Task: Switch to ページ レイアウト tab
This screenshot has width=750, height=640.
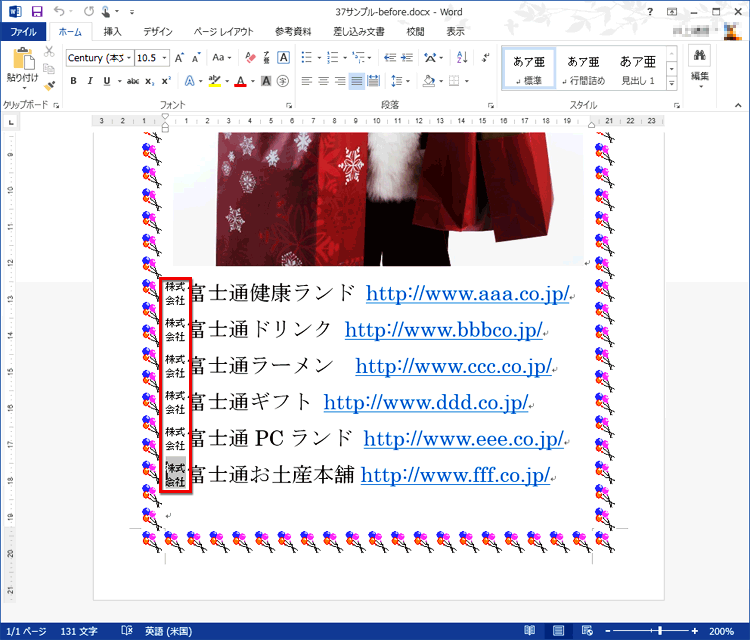Action: [223, 32]
